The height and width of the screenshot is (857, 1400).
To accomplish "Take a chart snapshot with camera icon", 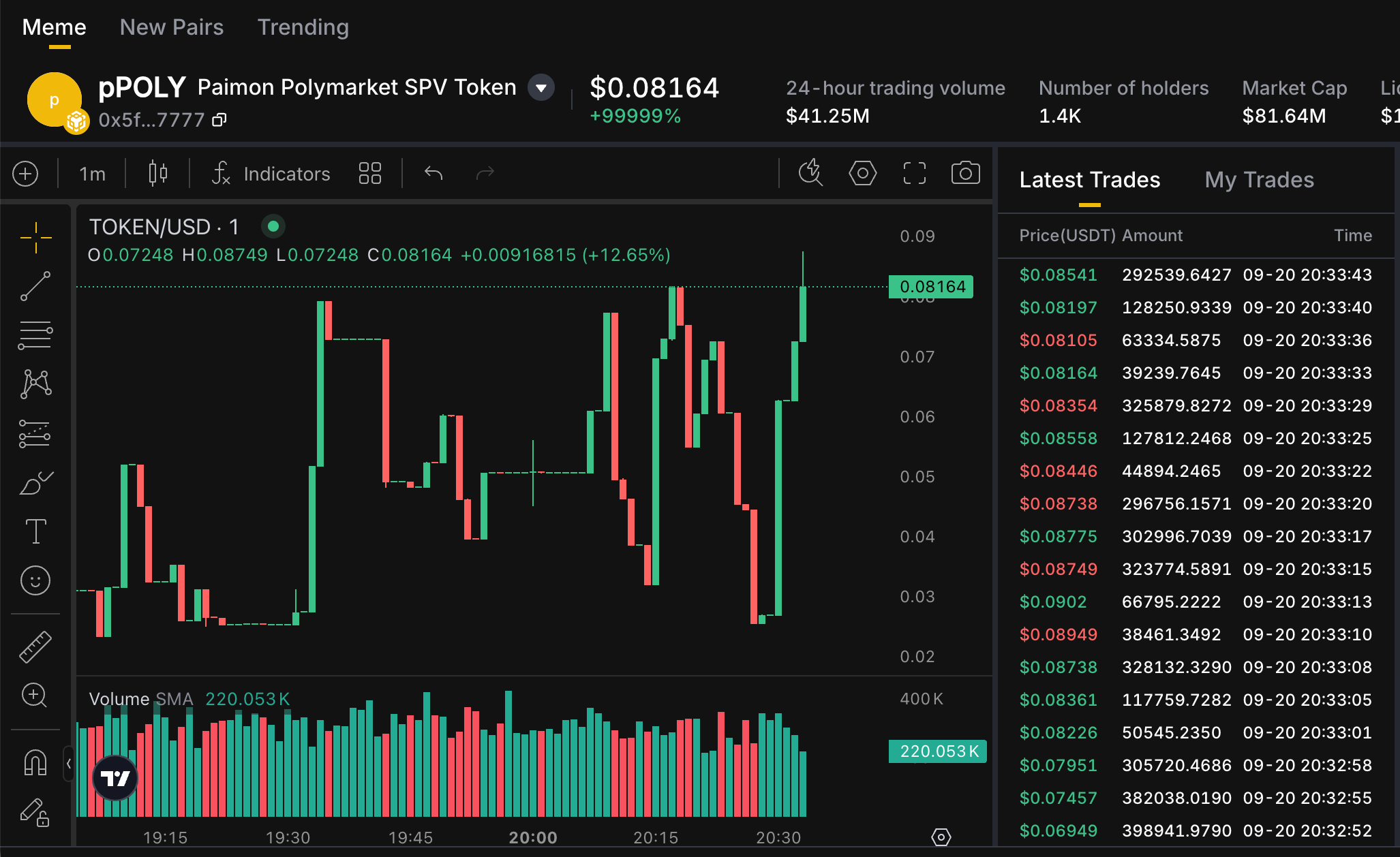I will coord(966,173).
